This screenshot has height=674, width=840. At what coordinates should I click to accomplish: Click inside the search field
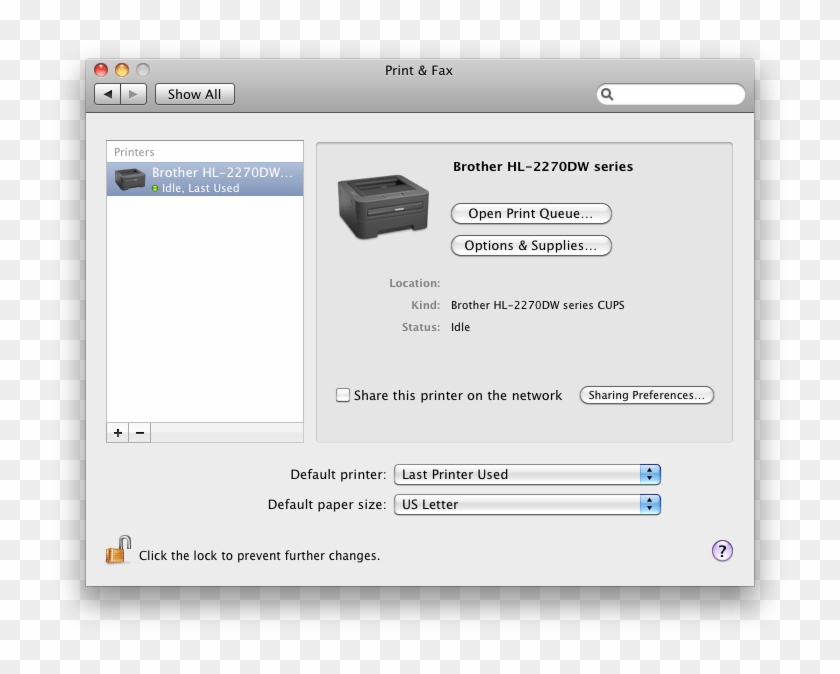pyautogui.click(x=670, y=94)
